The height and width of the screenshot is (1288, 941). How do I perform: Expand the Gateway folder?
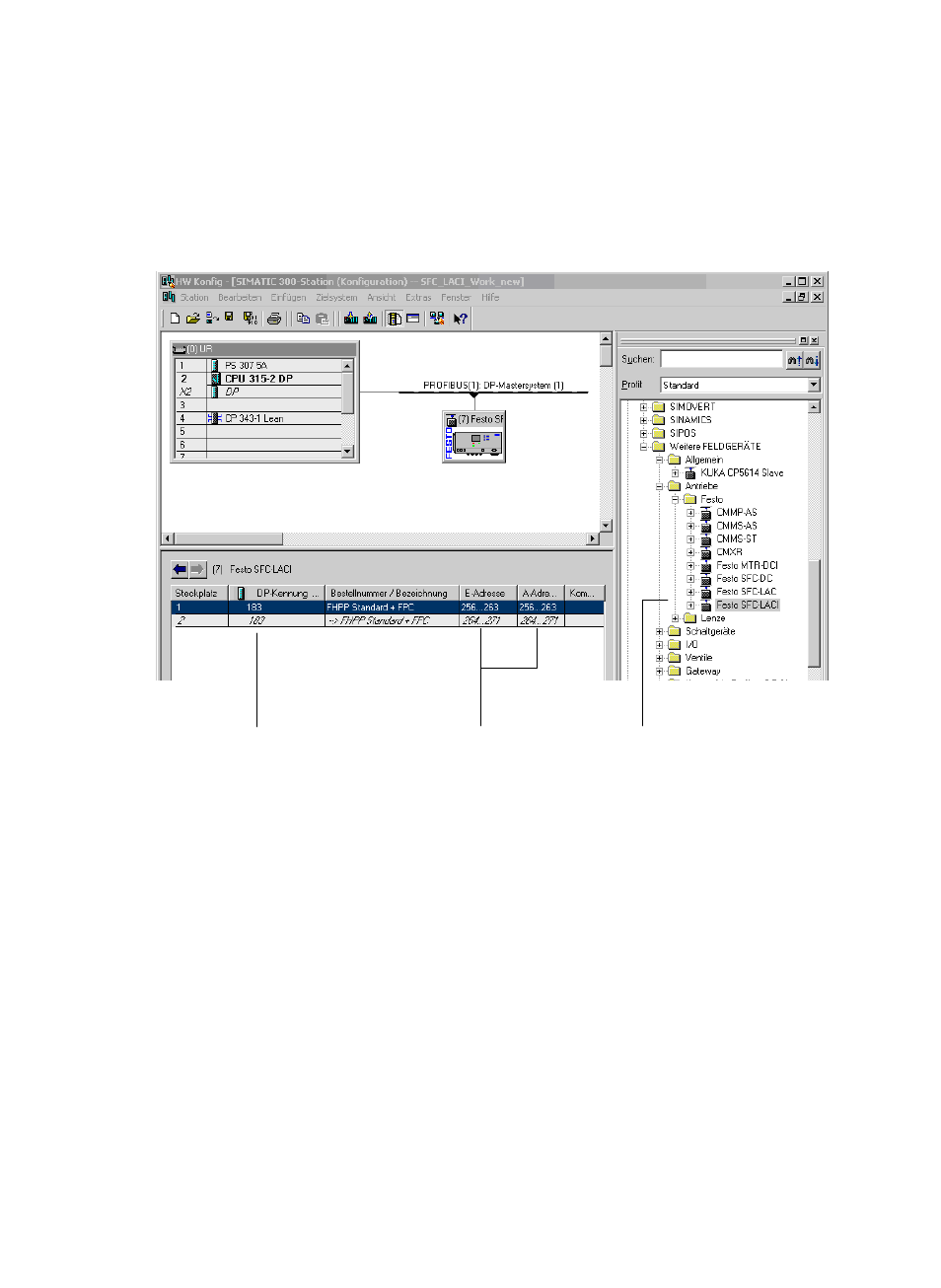pyautogui.click(x=660, y=672)
